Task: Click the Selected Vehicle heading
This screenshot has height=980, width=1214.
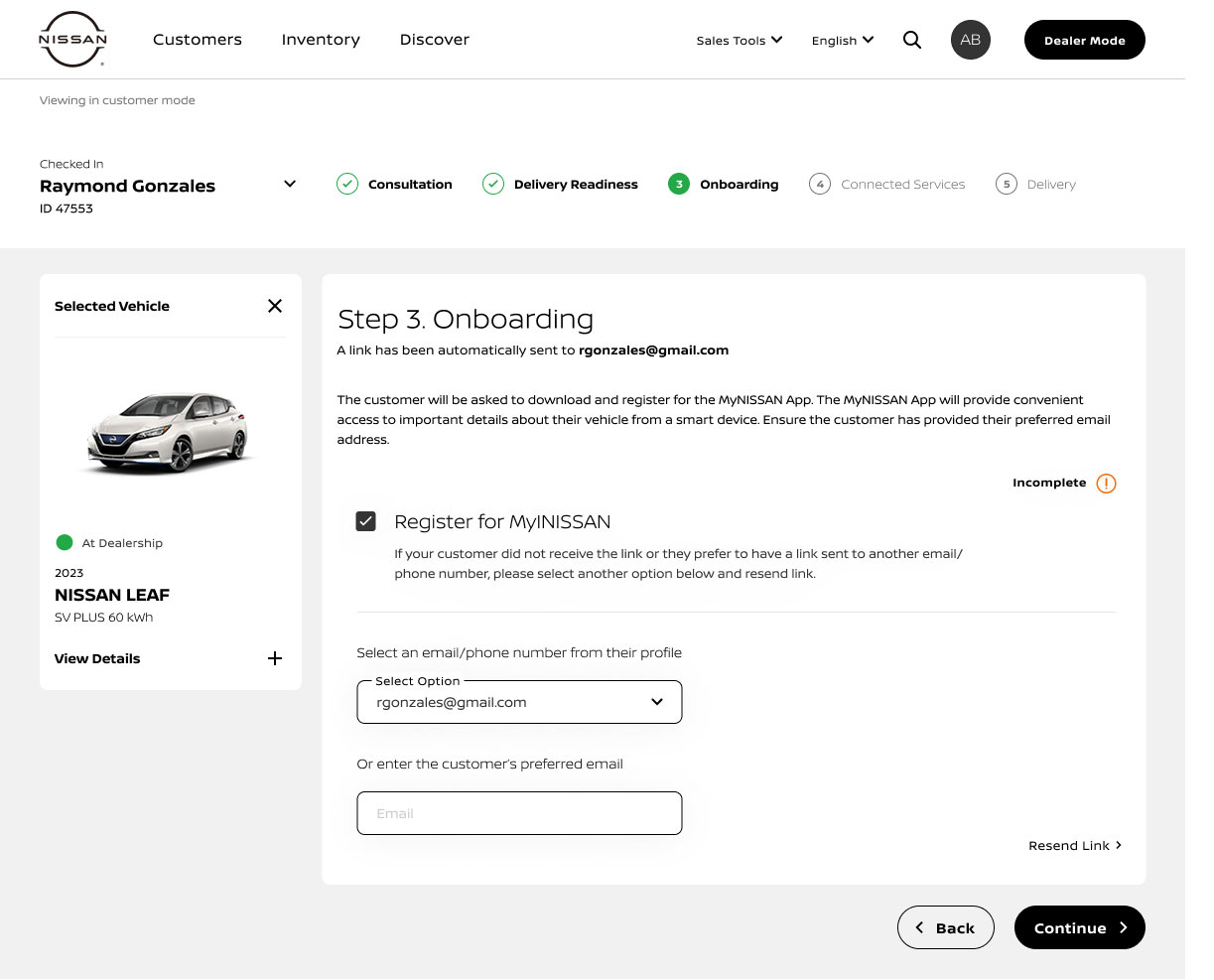Action: (112, 306)
